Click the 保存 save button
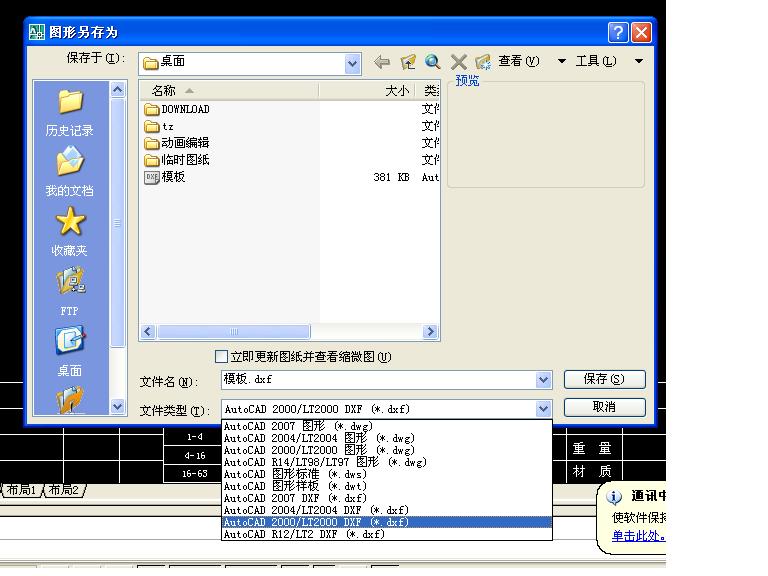The width and height of the screenshot is (768, 576). (x=604, y=379)
